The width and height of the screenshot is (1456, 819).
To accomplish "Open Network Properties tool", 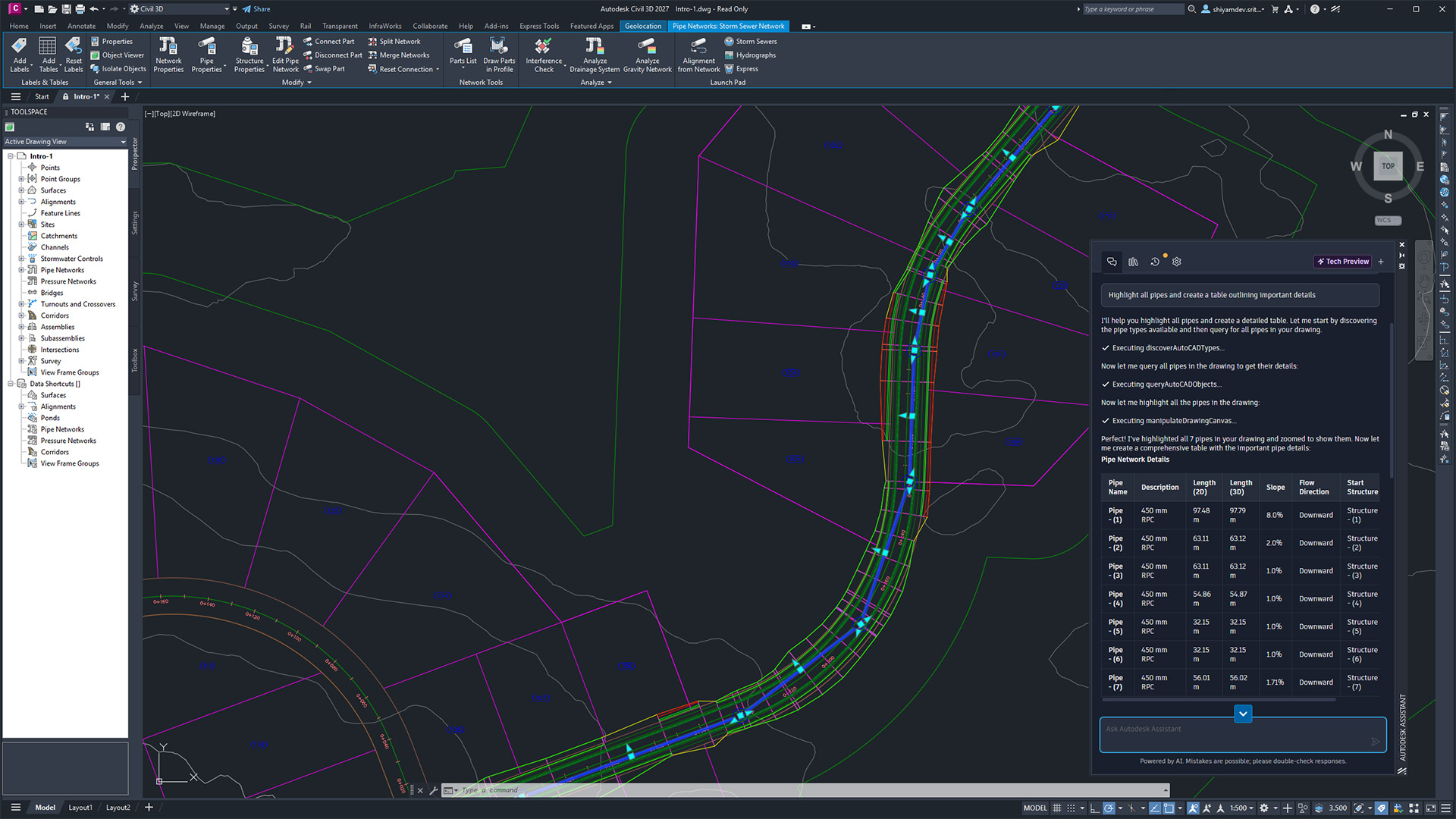I will point(168,54).
